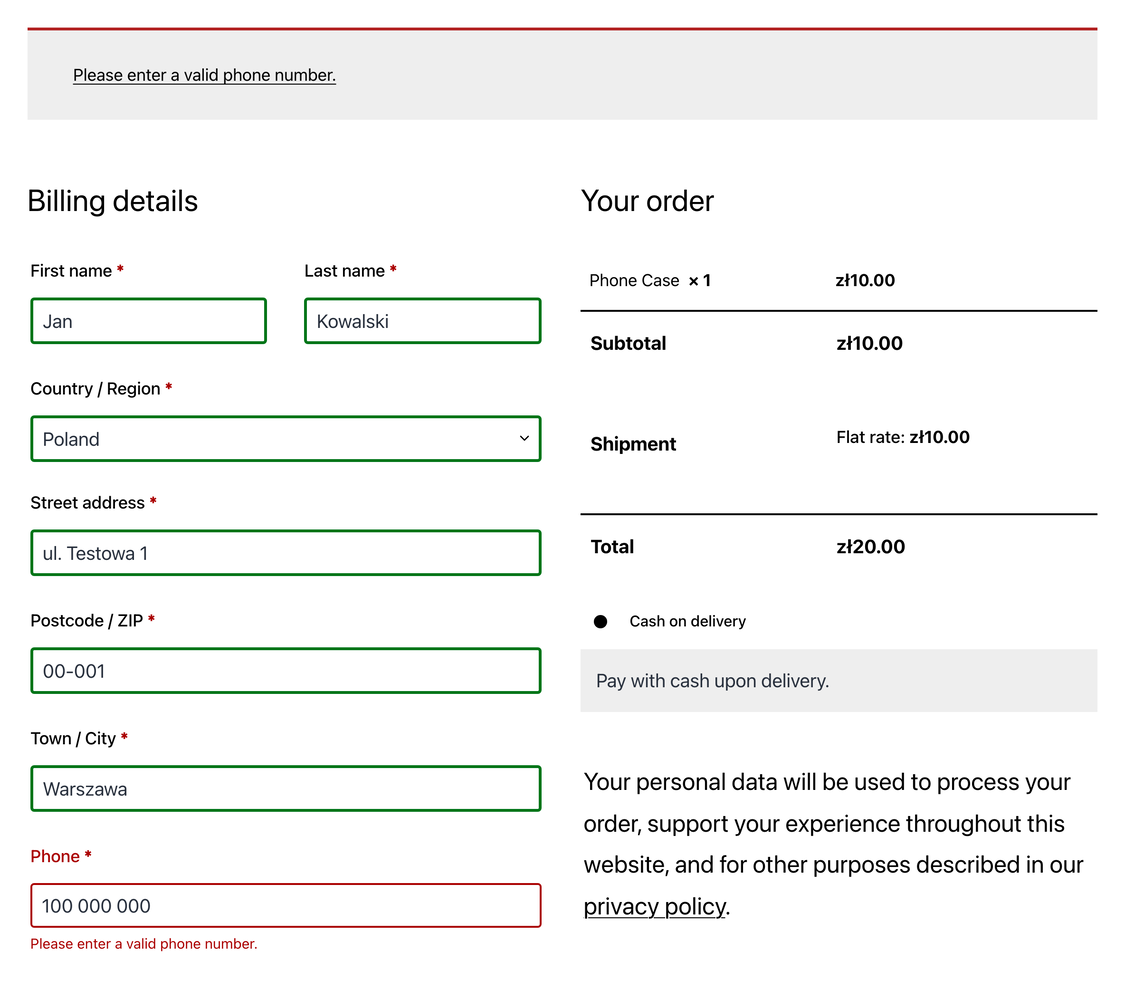The height and width of the screenshot is (1000, 1125).
Task: Click the First name field containing Jan
Action: (149, 321)
